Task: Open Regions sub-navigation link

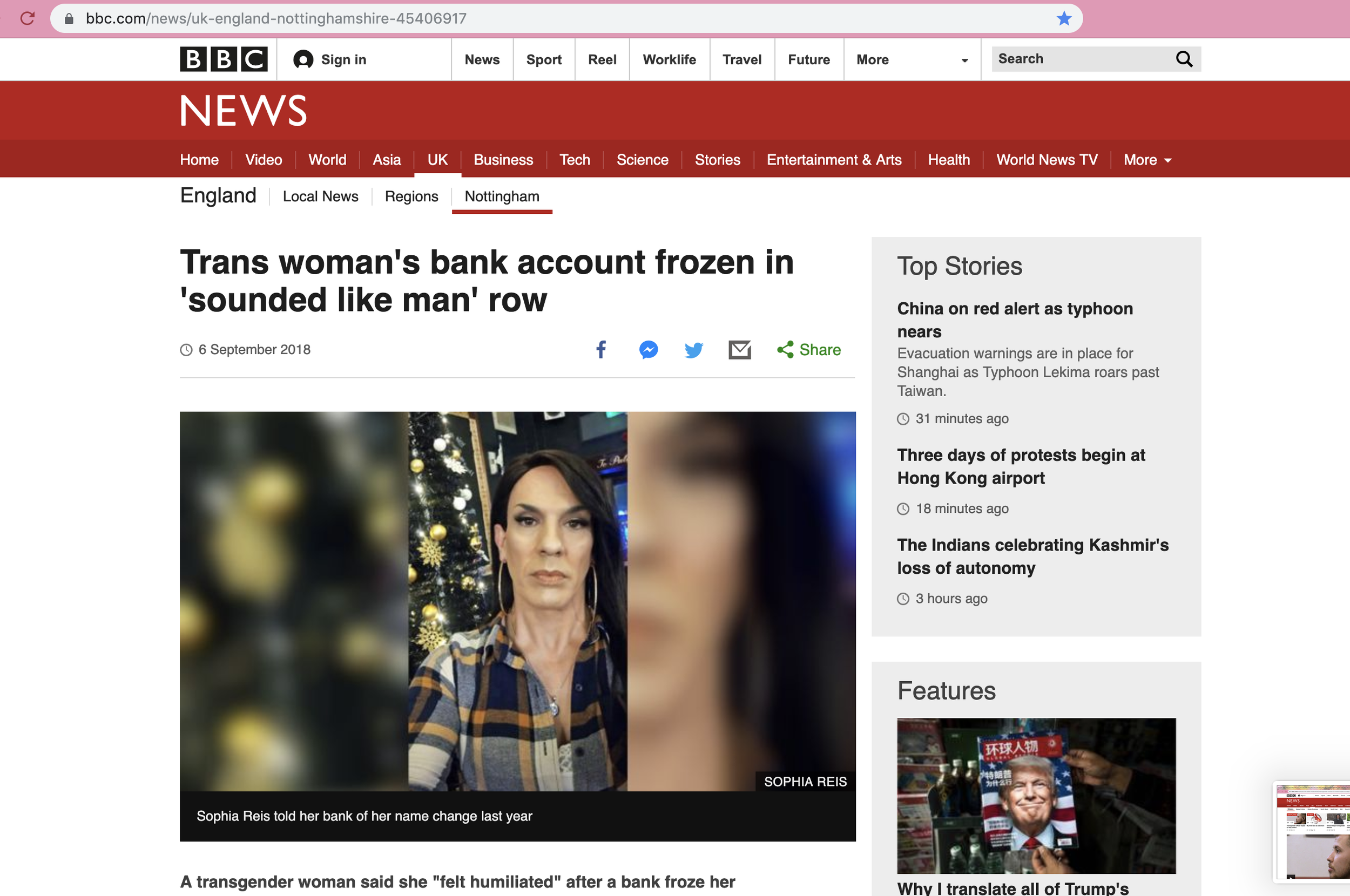Action: (x=411, y=196)
